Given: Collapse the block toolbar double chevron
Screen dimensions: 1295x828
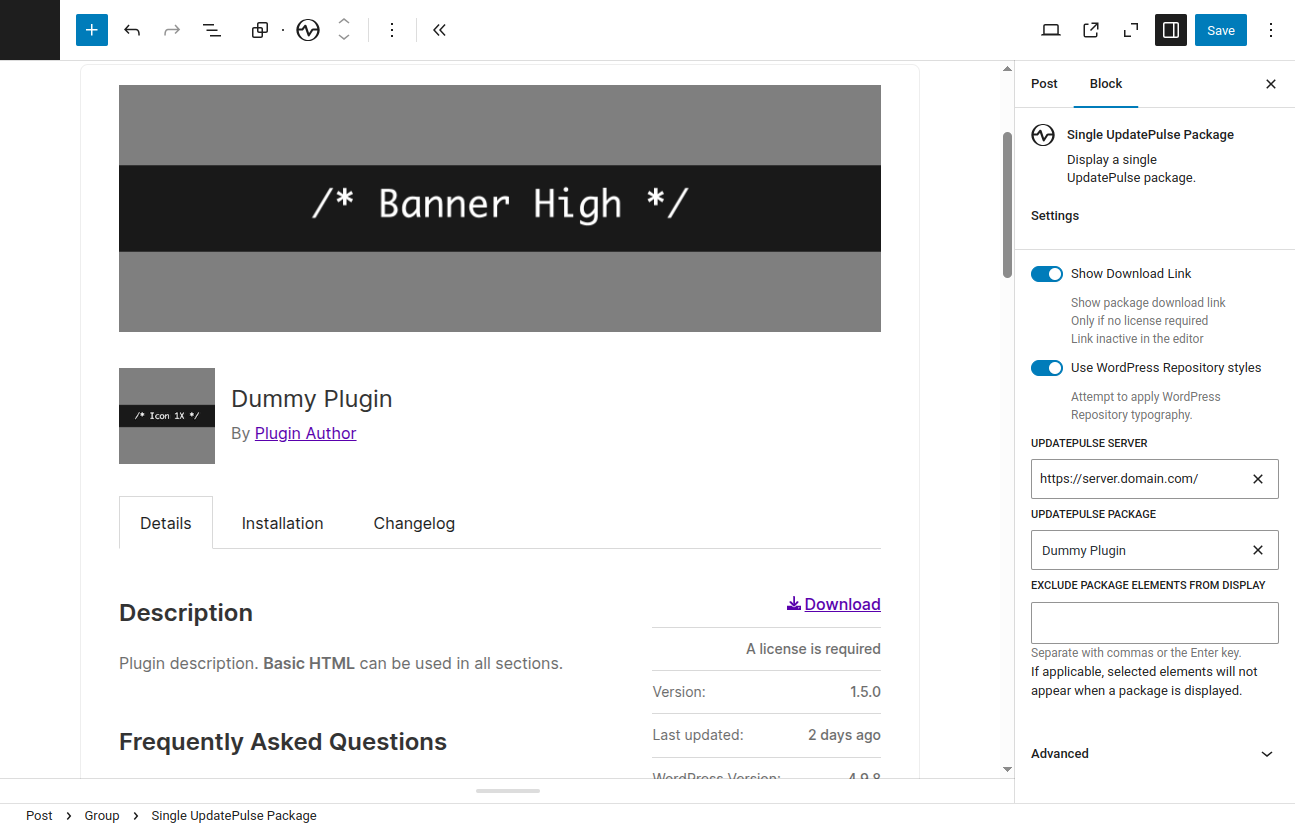Looking at the screenshot, I should 439,30.
